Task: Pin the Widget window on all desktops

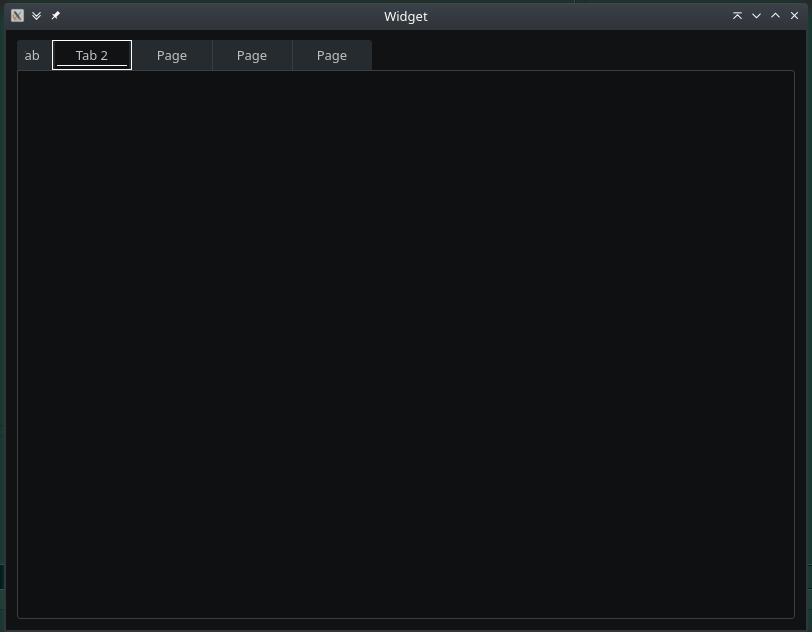Action: [56, 16]
